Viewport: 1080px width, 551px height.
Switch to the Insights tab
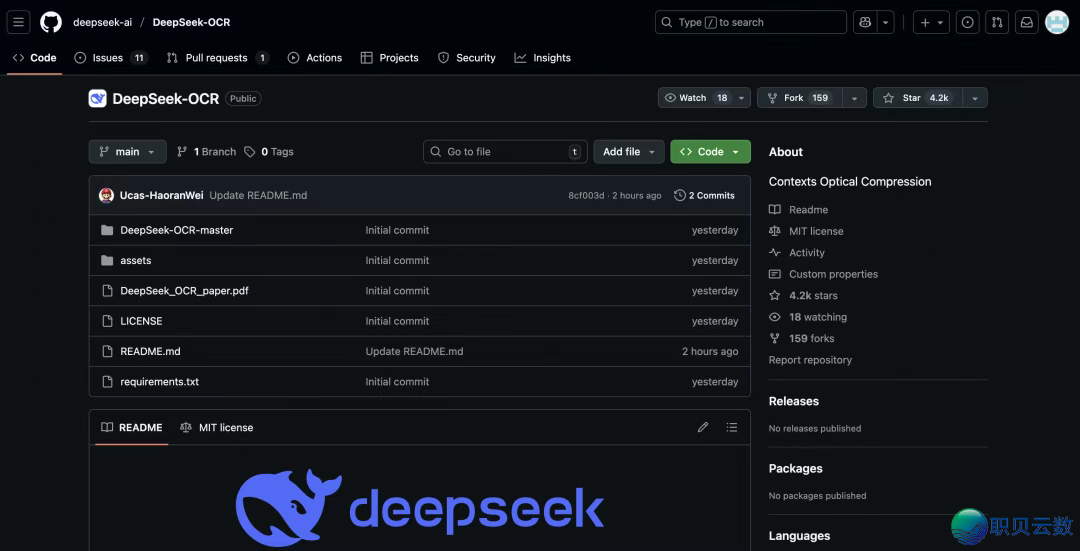click(543, 58)
